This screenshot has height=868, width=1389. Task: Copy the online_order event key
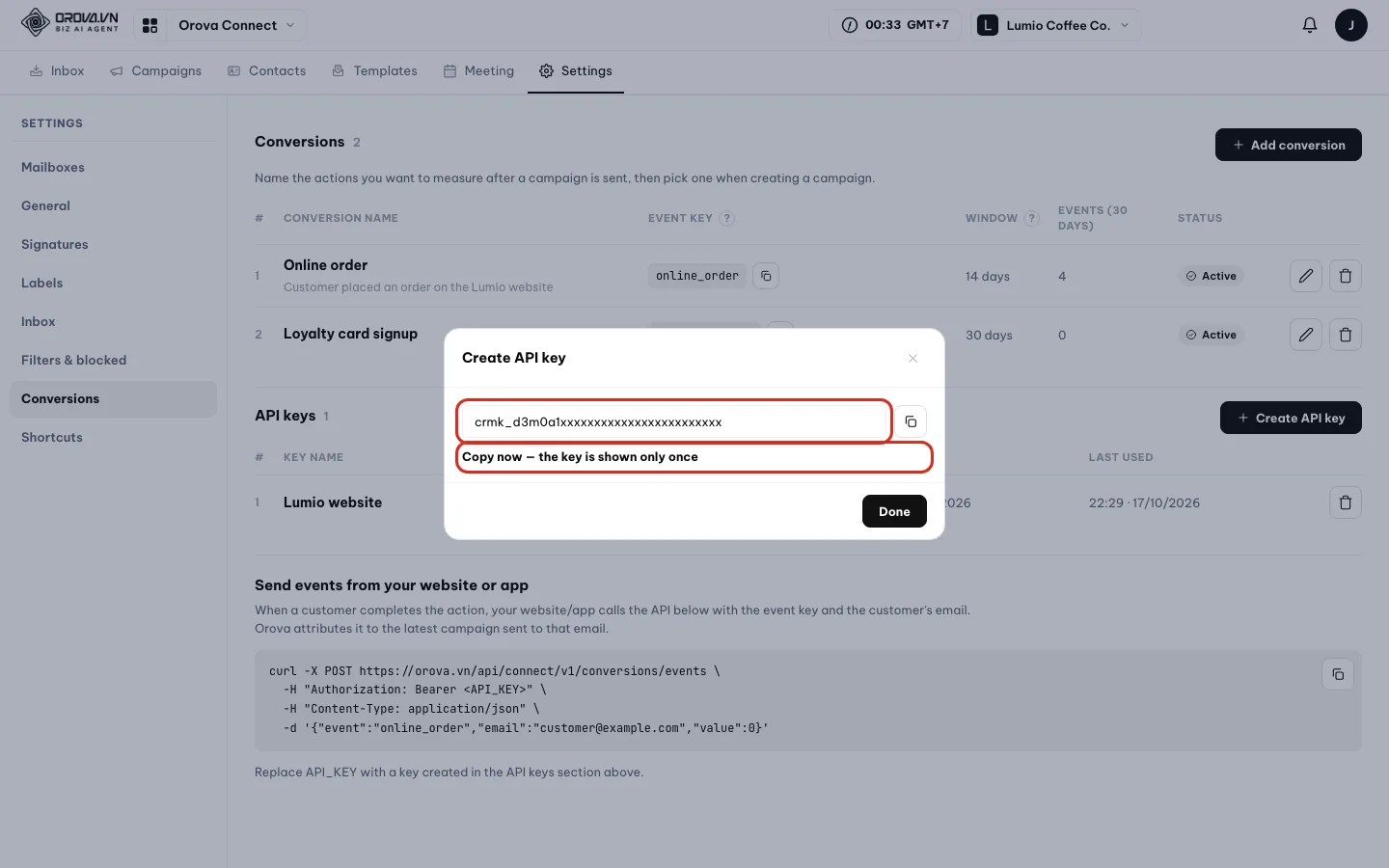(766, 276)
